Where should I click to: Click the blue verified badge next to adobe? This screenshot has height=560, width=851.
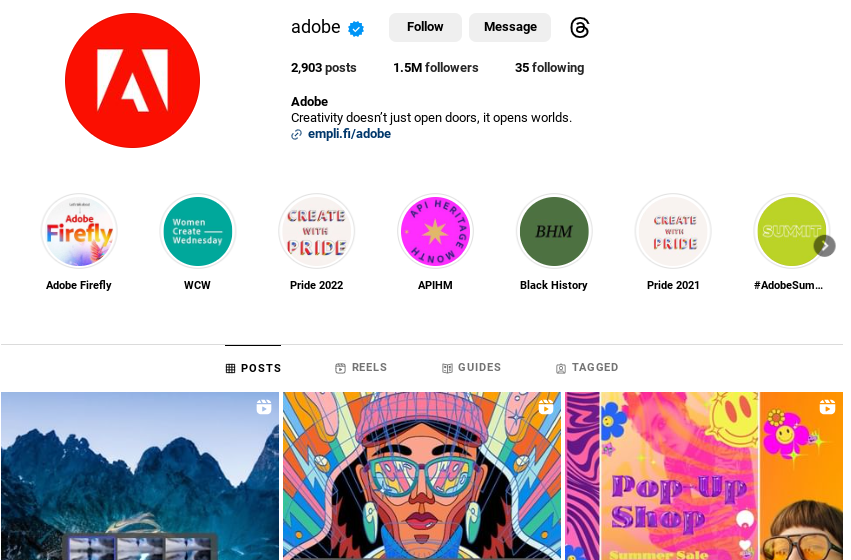(356, 28)
